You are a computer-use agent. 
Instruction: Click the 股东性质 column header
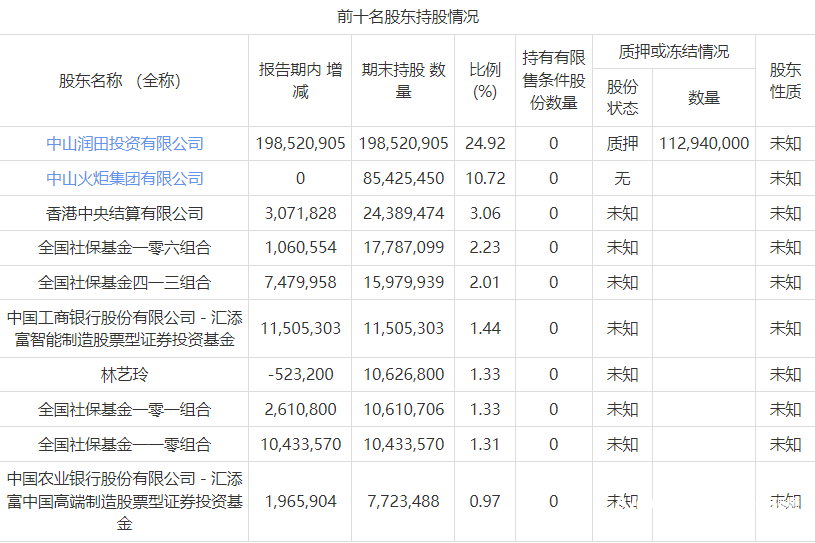(x=785, y=81)
